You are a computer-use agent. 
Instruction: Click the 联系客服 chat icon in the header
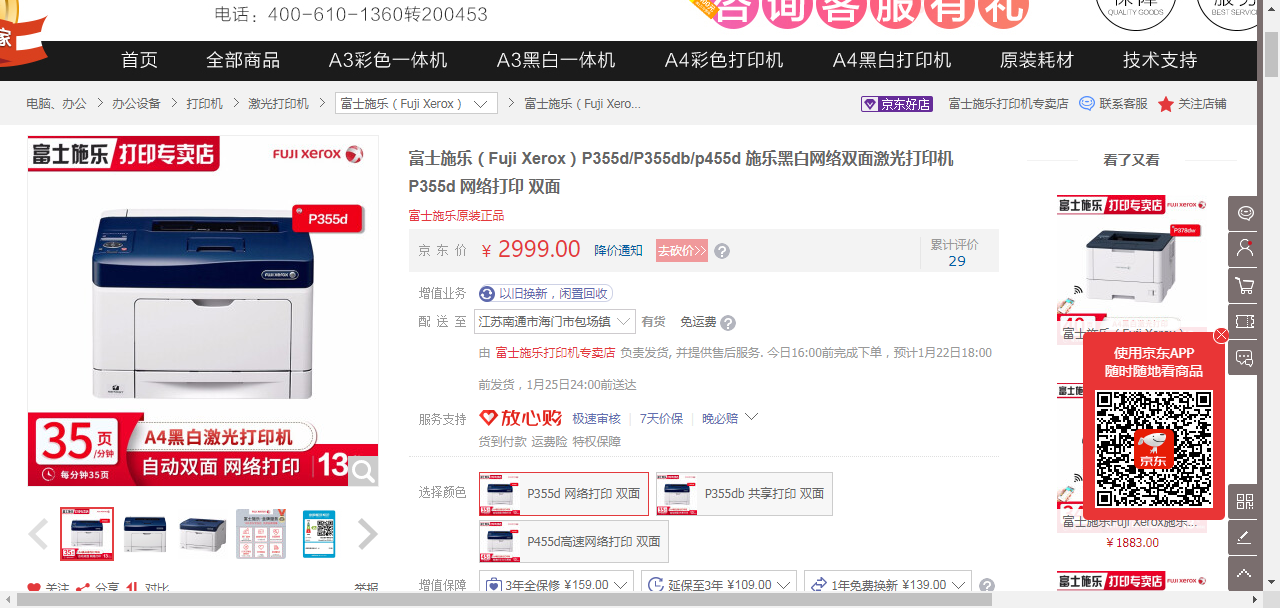point(1087,103)
